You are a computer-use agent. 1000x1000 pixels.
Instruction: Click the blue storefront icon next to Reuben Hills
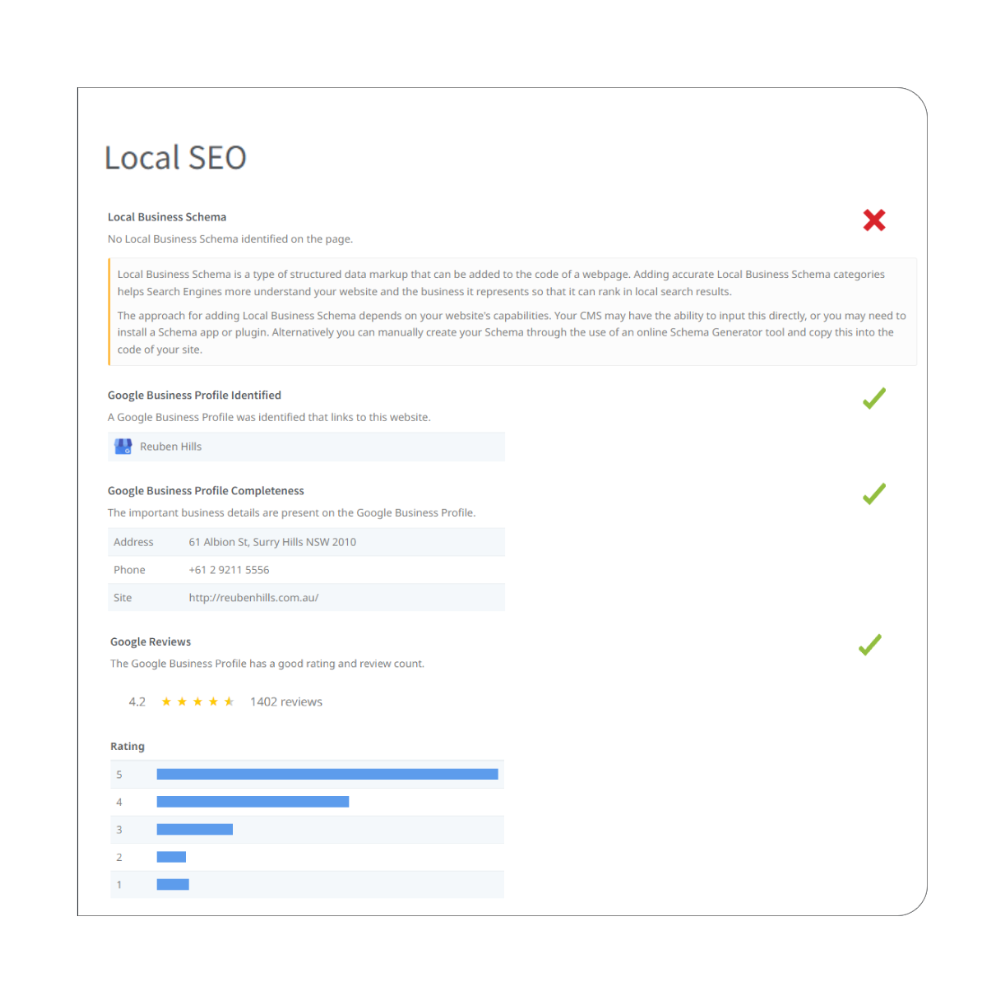tap(123, 446)
